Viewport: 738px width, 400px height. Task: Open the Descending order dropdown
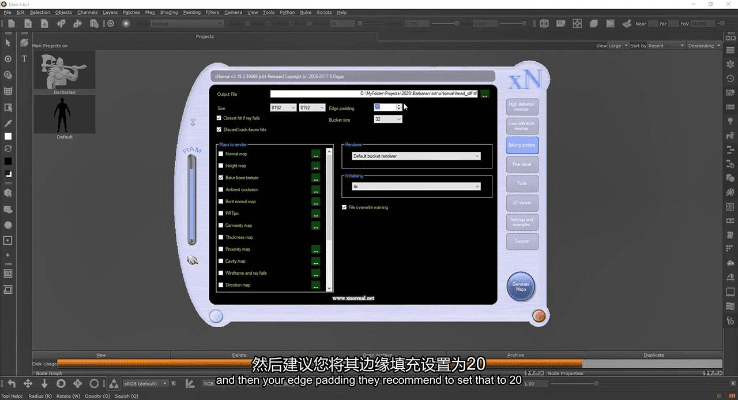(x=704, y=46)
